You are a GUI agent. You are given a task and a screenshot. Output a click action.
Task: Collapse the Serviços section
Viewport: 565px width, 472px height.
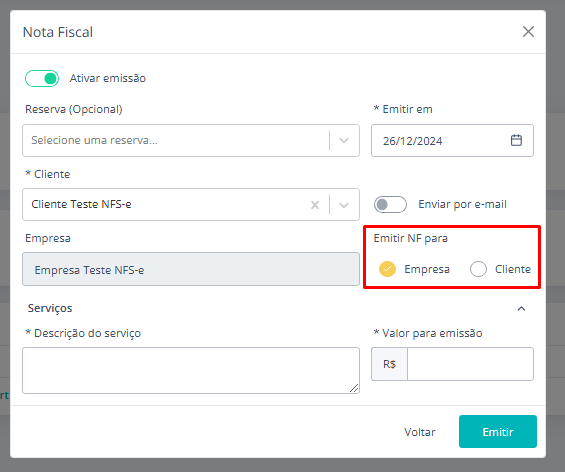pos(521,308)
